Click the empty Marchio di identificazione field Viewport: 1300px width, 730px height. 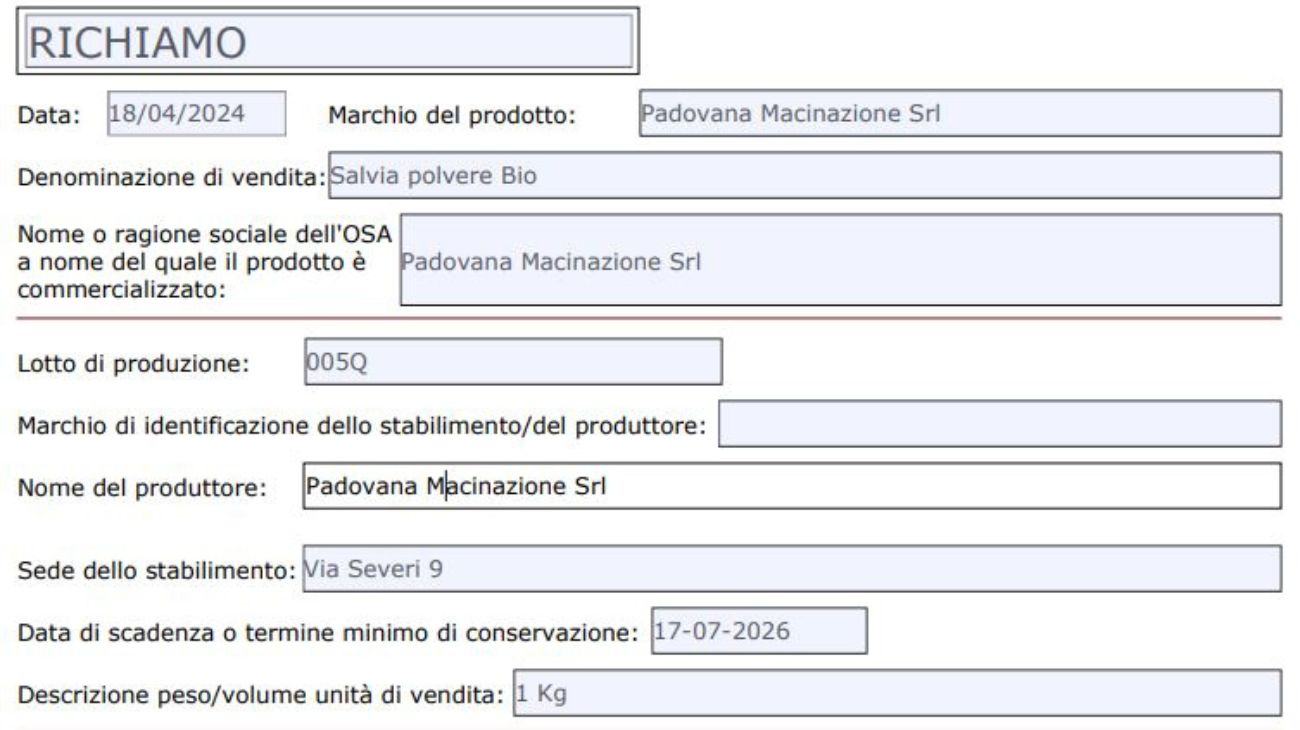1000,425
